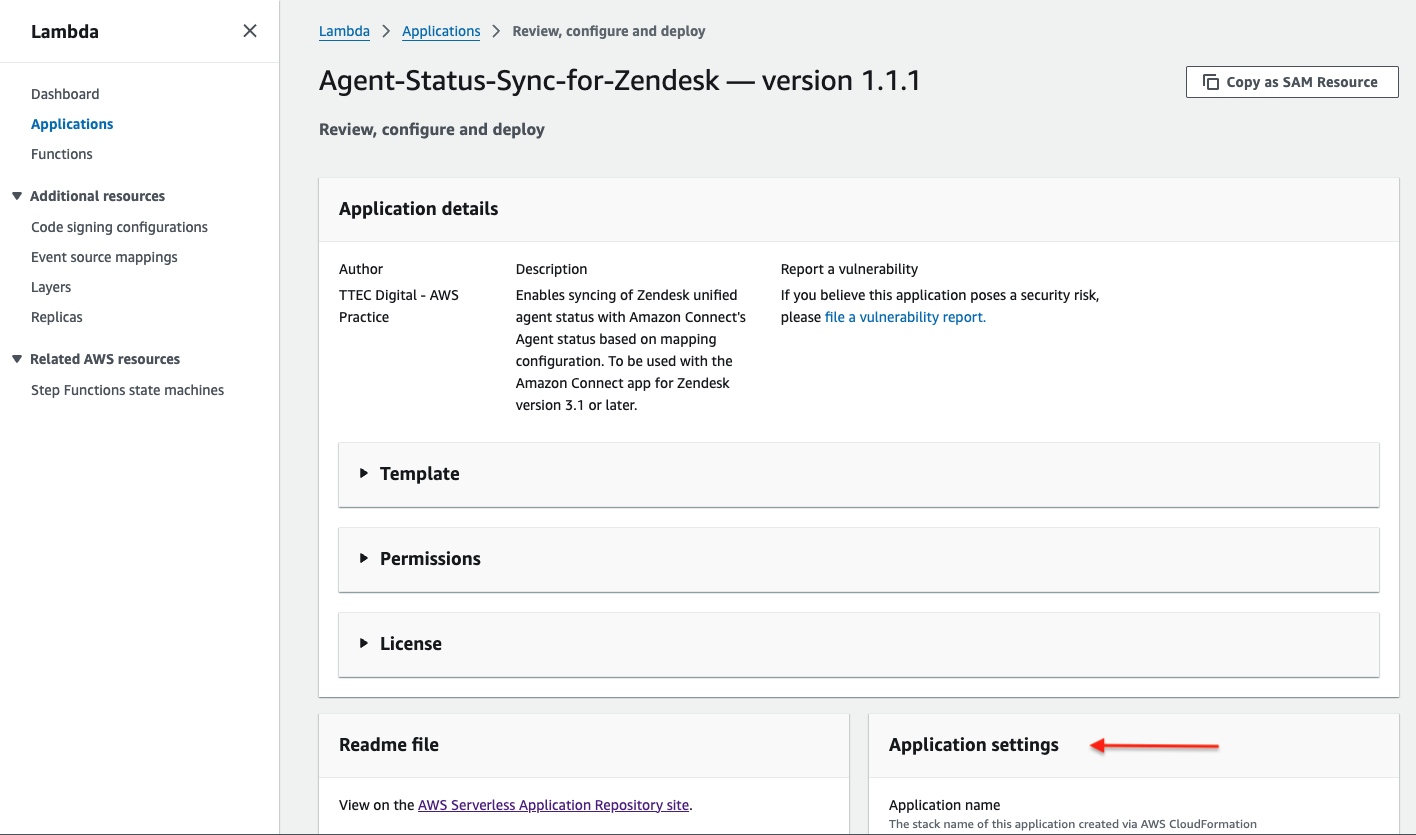Collapse the Related AWS resources section
Screen dimensions: 1416x835
[15, 358]
